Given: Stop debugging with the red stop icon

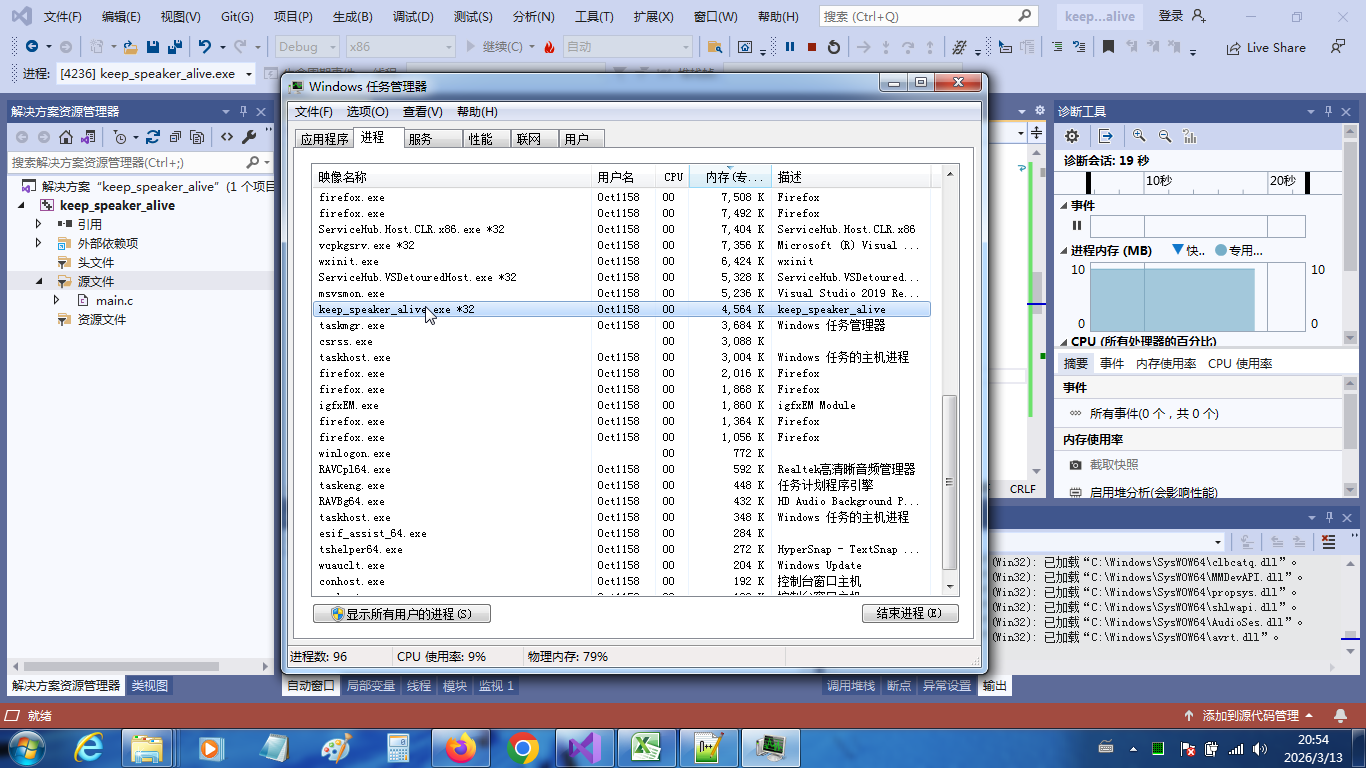Looking at the screenshot, I should pyautogui.click(x=812, y=47).
